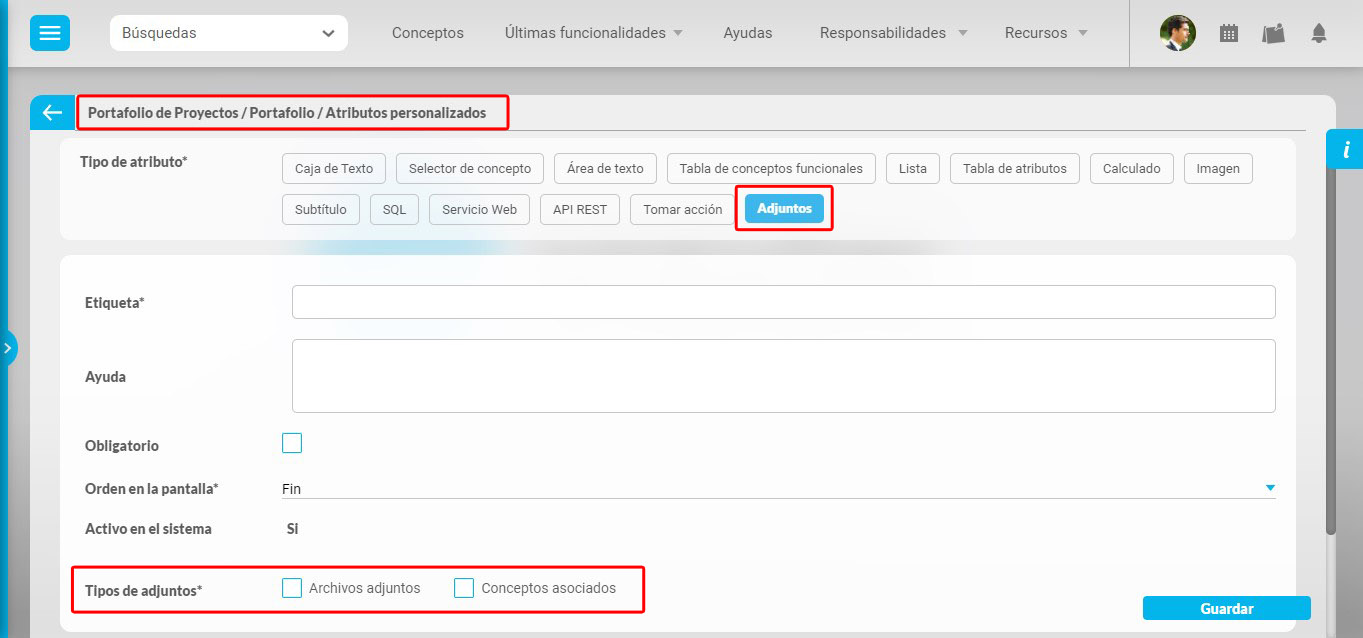Open the blue info panel tab
The image size is (1363, 638).
1345,149
